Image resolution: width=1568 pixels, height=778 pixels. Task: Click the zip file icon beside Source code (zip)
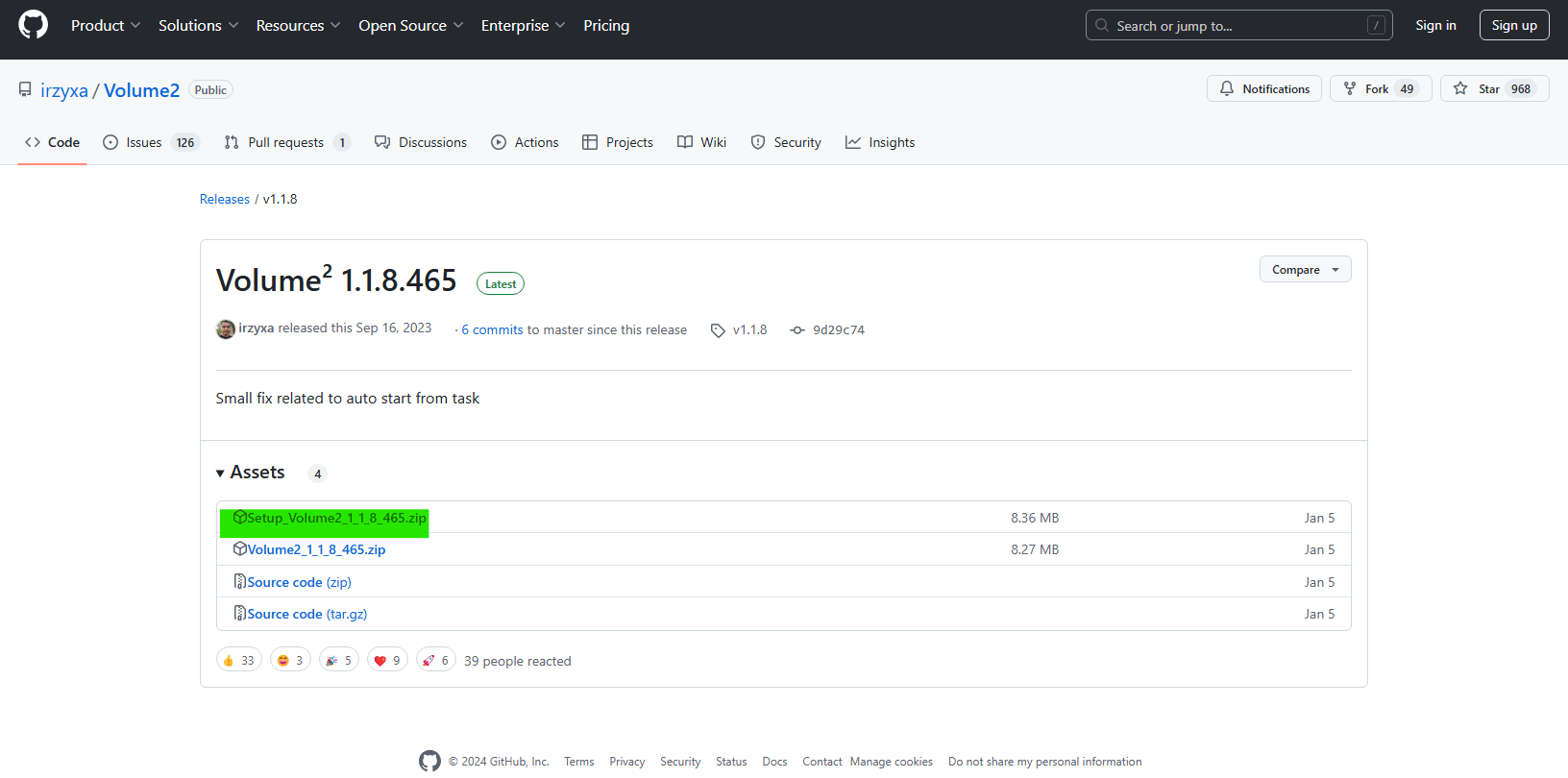click(x=240, y=581)
